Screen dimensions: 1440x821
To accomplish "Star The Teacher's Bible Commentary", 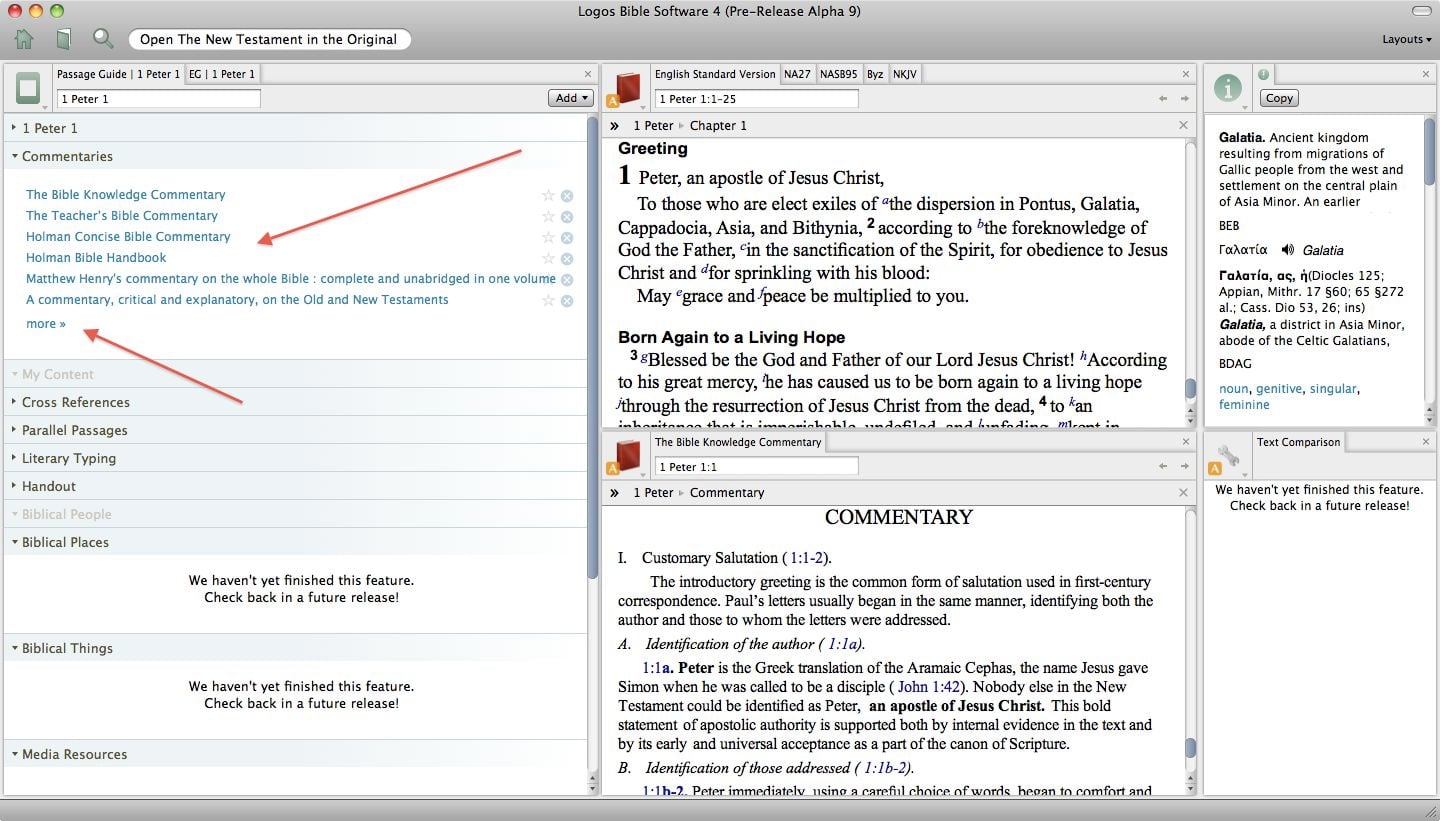I will [548, 216].
